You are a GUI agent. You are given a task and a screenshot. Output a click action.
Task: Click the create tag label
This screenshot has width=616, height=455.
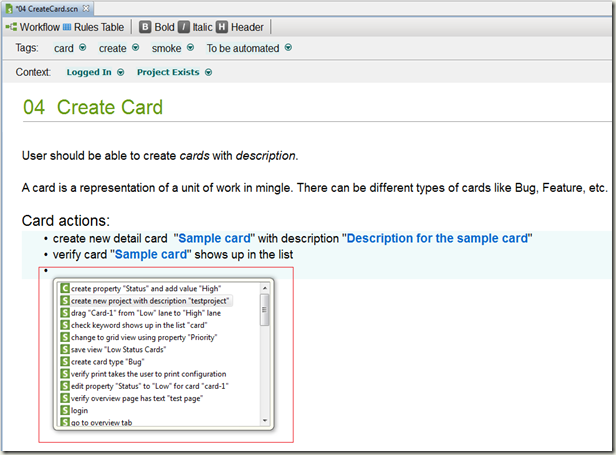point(113,48)
